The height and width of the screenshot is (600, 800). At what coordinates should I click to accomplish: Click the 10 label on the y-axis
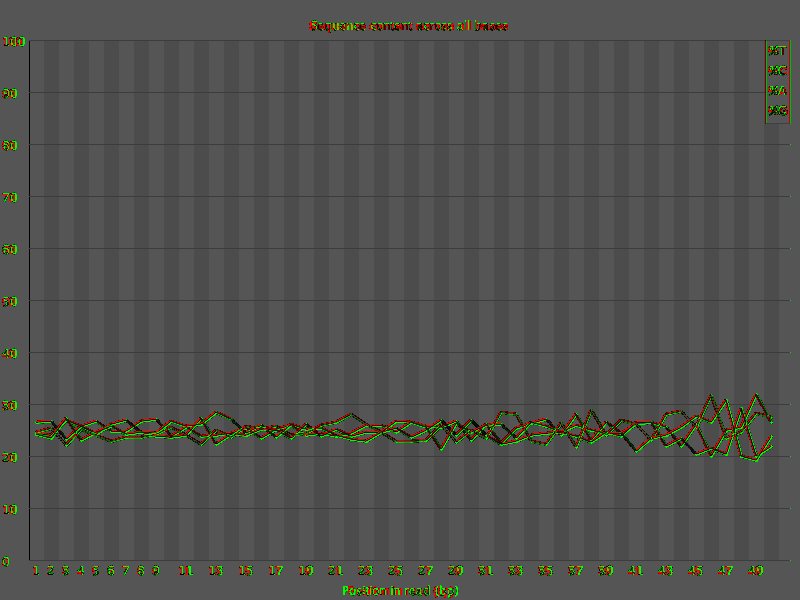[10, 510]
